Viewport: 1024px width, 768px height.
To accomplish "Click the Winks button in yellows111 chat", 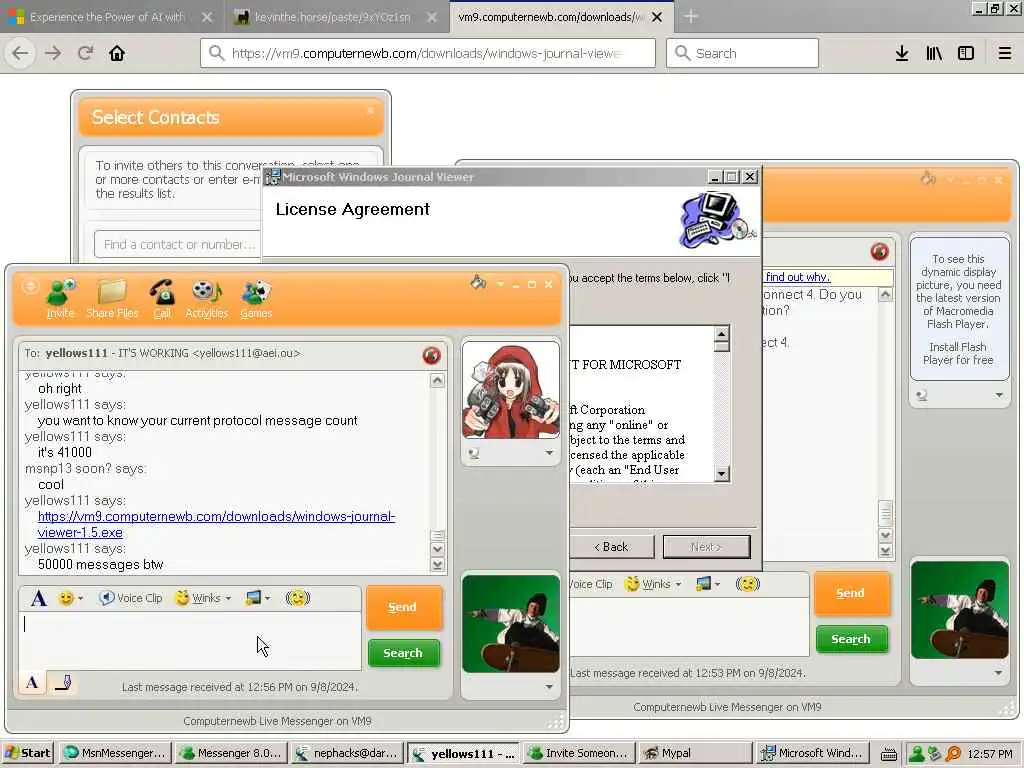I will coord(199,598).
